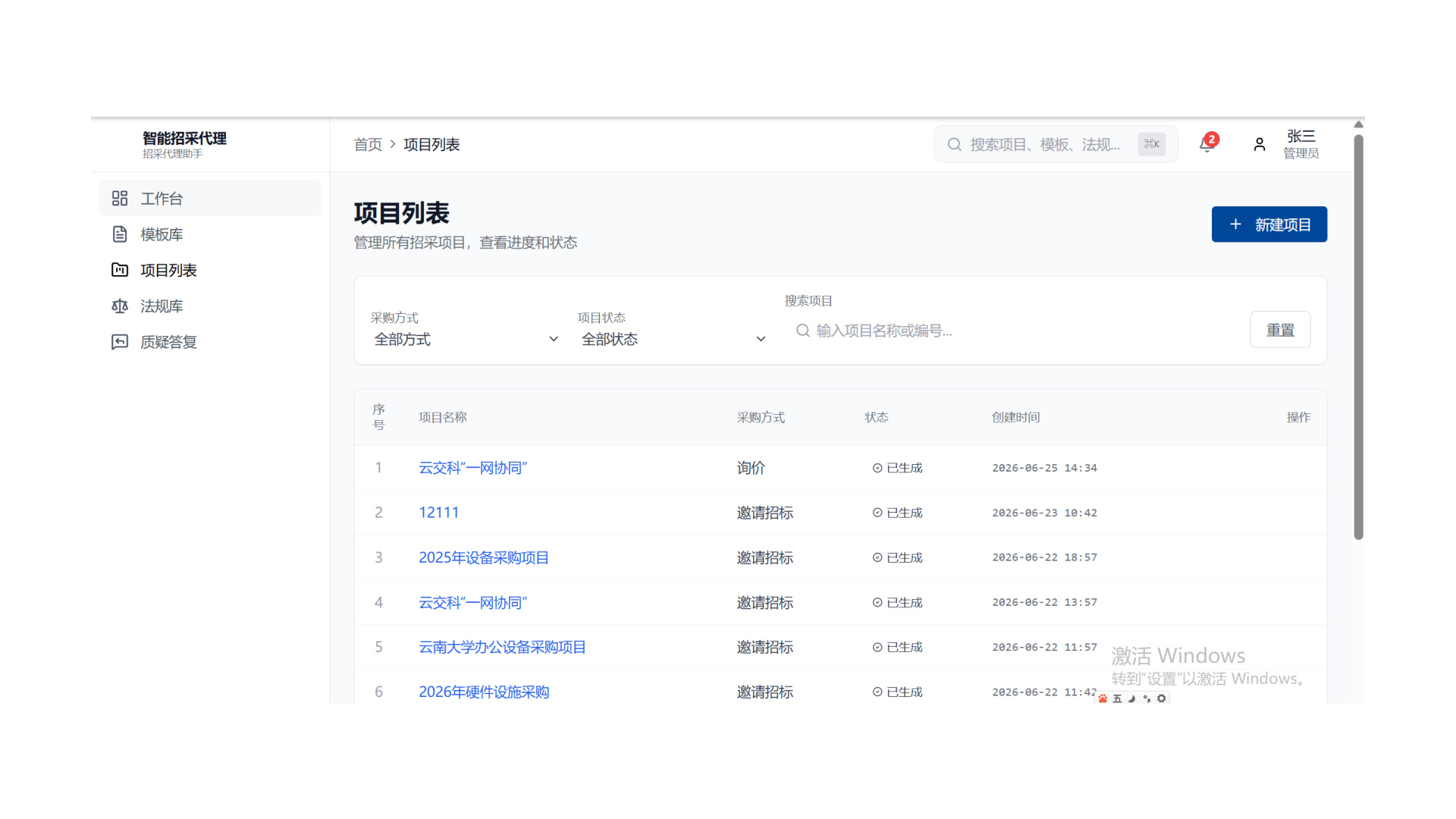The image size is (1456, 819).
Task: Click 已生成 status icon for 12111 row
Action: pyautogui.click(x=877, y=513)
